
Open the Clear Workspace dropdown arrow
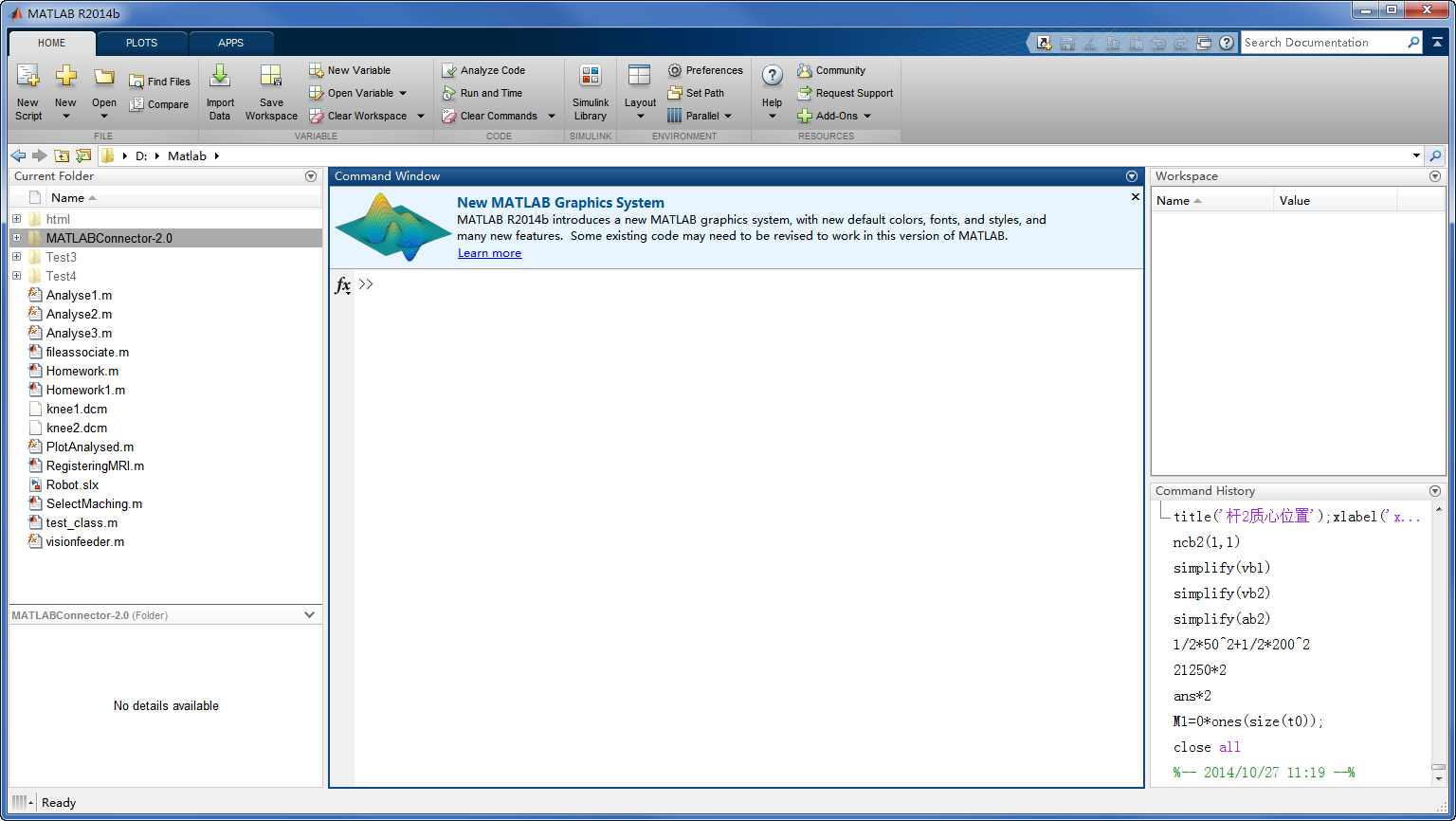[421, 117]
